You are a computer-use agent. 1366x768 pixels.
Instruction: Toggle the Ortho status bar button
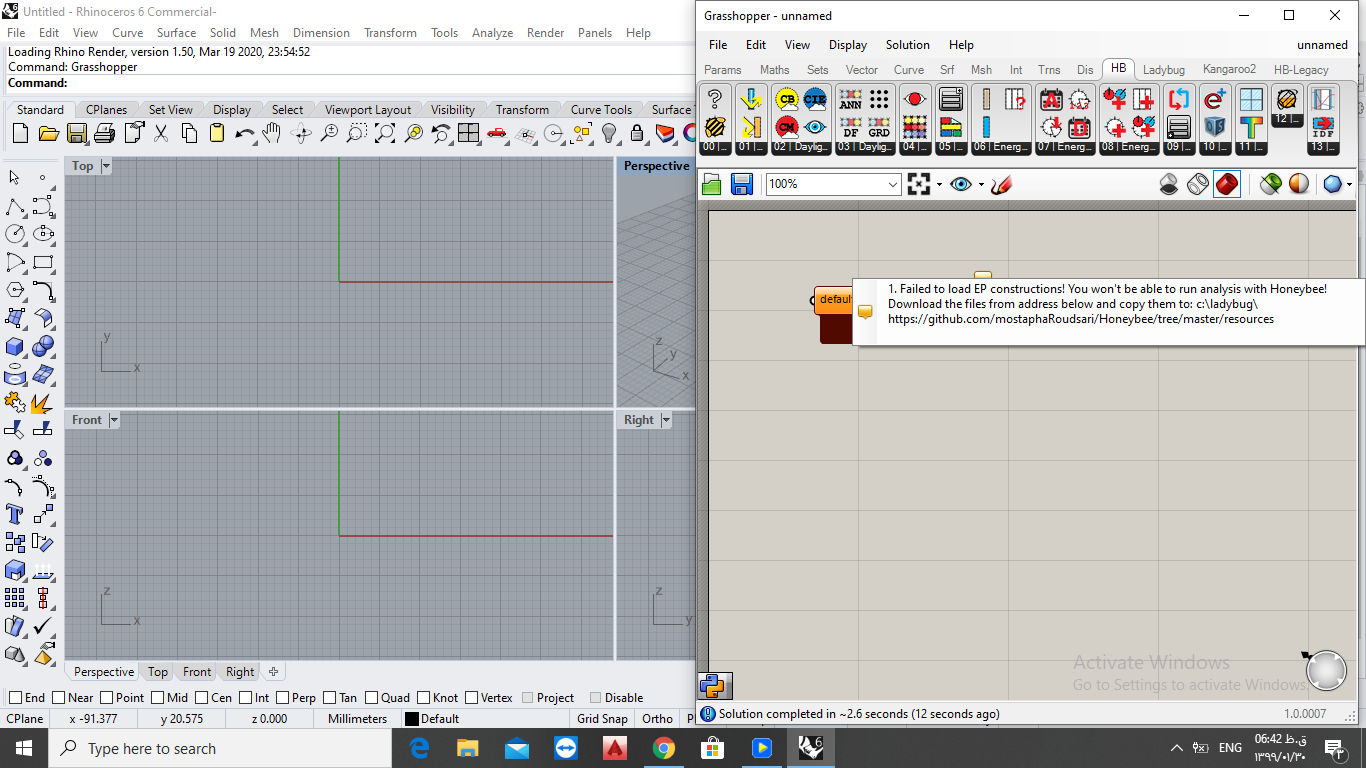657,718
